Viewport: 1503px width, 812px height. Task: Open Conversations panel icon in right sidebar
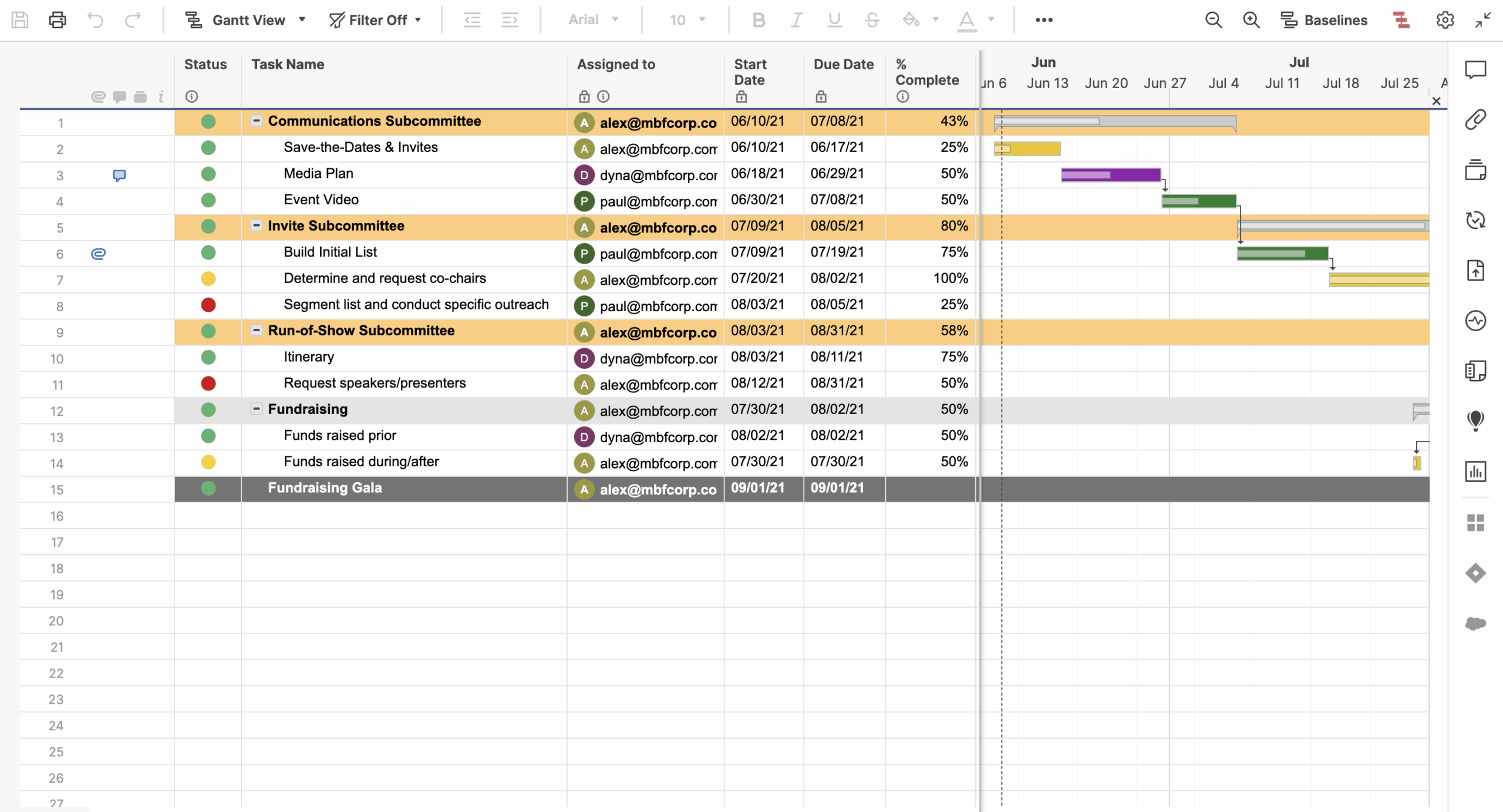tap(1475, 70)
